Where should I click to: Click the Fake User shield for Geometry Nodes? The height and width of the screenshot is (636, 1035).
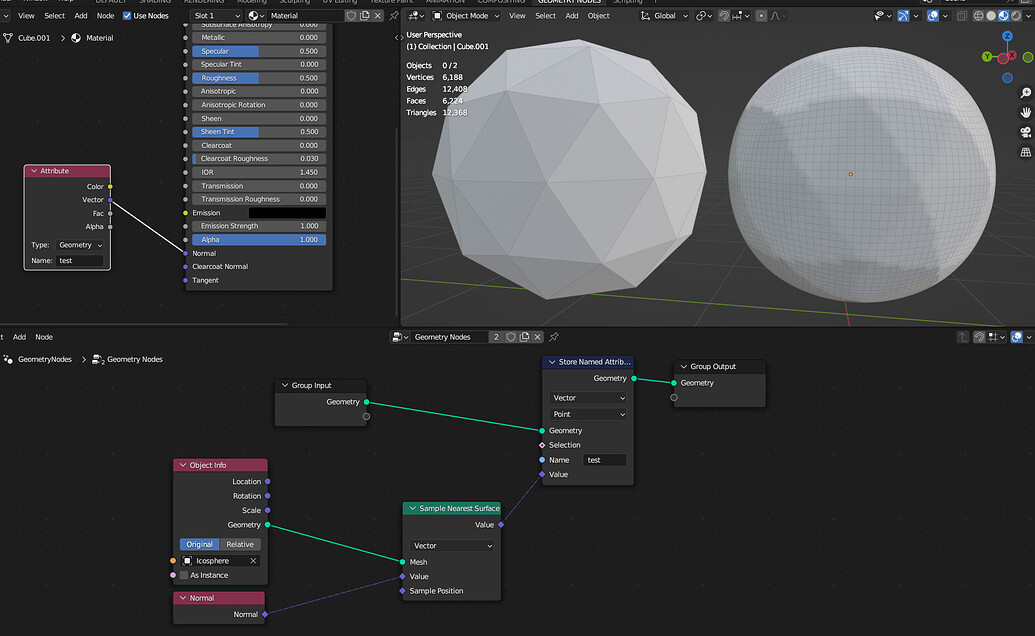tap(511, 337)
